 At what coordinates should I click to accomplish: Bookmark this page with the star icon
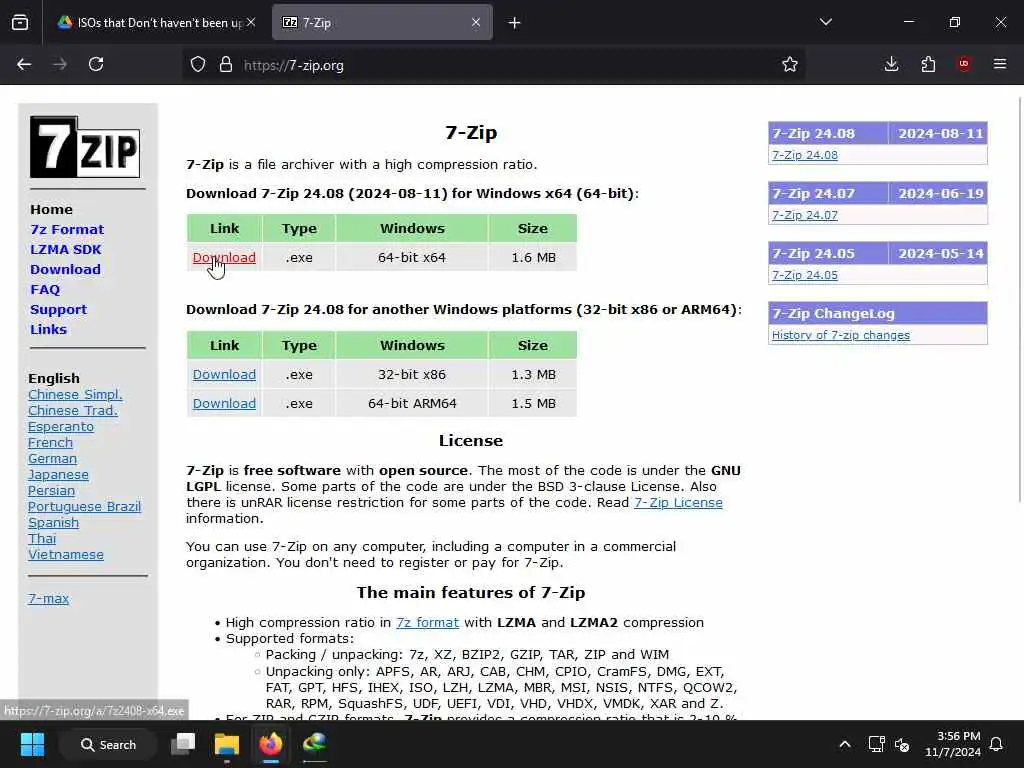point(790,64)
